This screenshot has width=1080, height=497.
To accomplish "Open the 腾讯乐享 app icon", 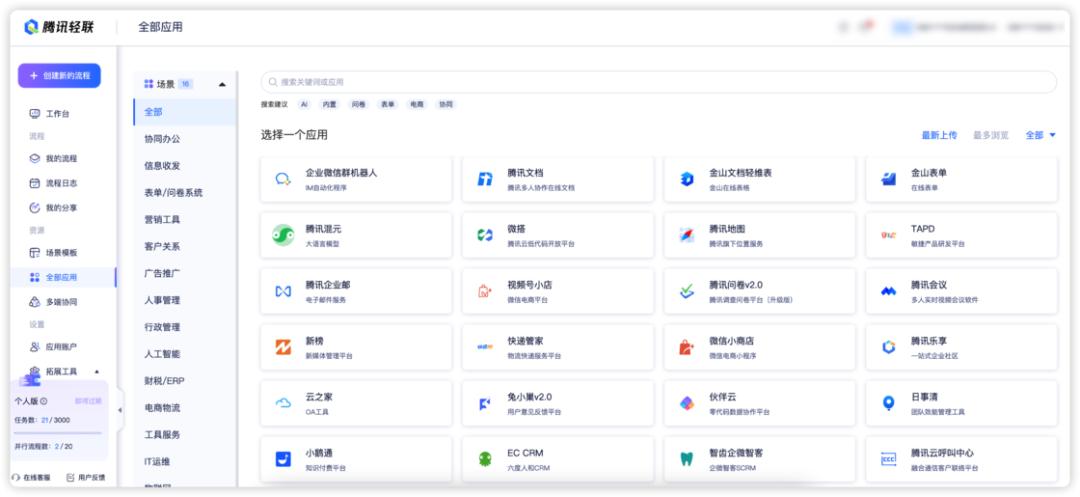I will click(x=889, y=347).
